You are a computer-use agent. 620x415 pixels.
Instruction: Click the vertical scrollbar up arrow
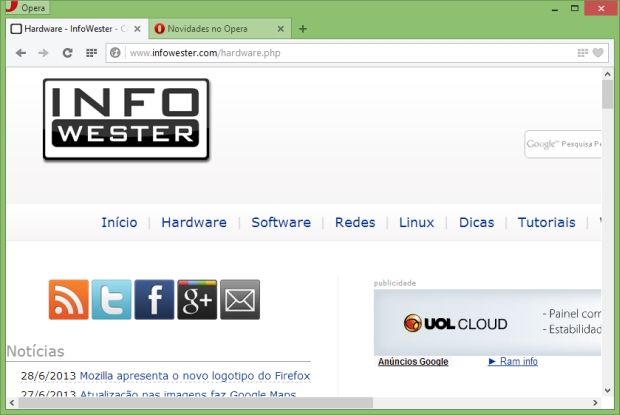tap(607, 74)
